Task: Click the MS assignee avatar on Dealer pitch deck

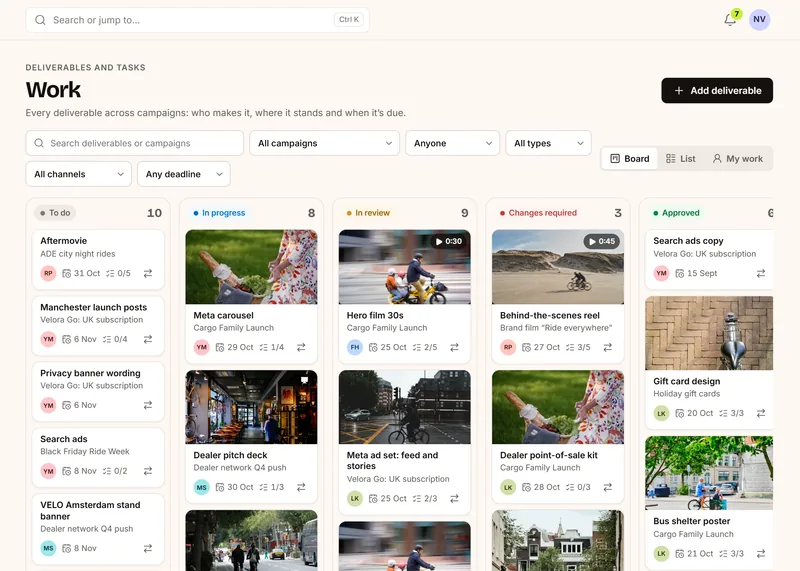Action: tap(202, 487)
